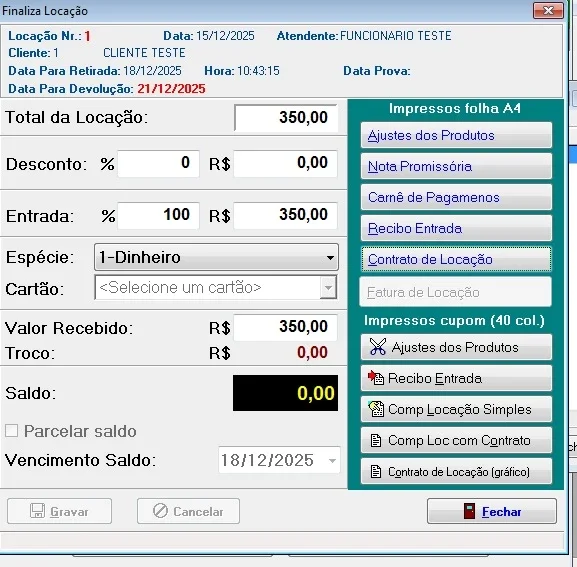Image resolution: width=577 pixels, height=567 pixels.
Task: Open A4 Ajustes dos Produtos printout
Action: click(456, 135)
